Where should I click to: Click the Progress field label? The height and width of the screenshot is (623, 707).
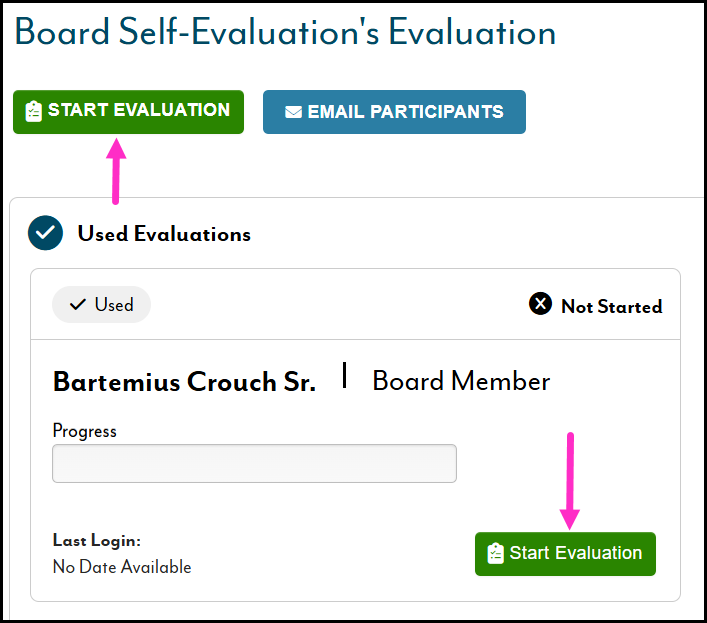[84, 431]
